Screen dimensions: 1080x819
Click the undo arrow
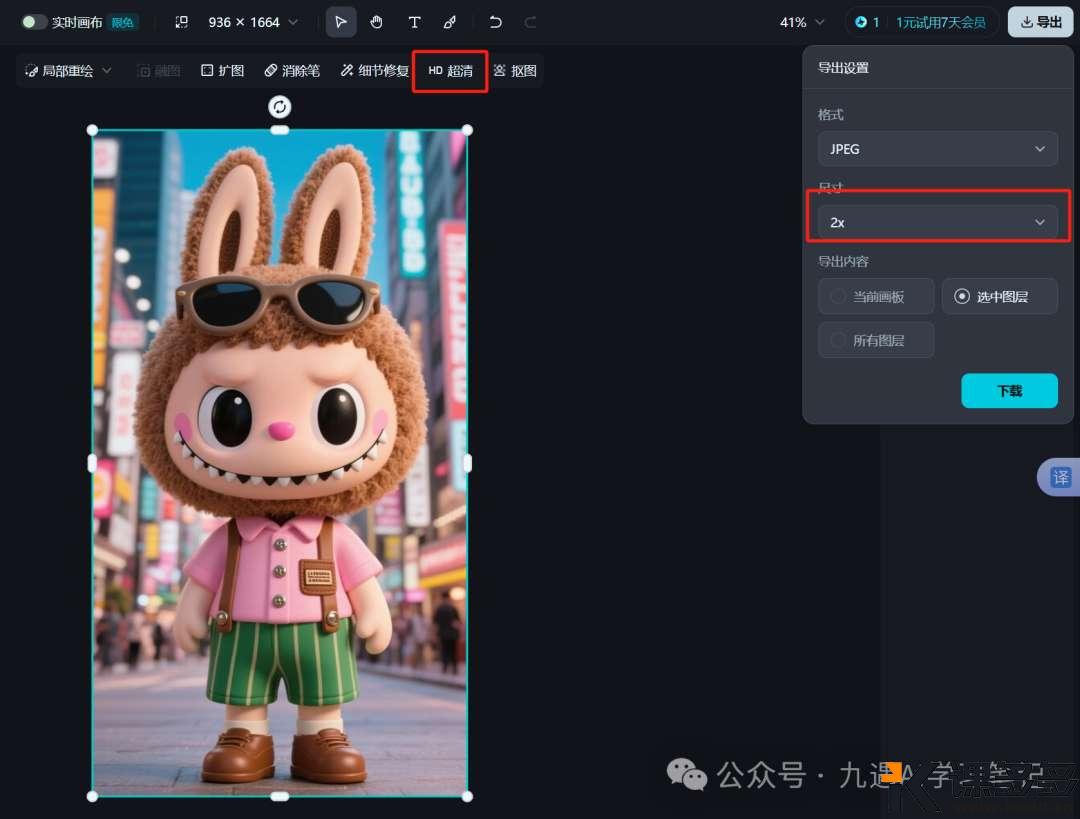tap(495, 22)
